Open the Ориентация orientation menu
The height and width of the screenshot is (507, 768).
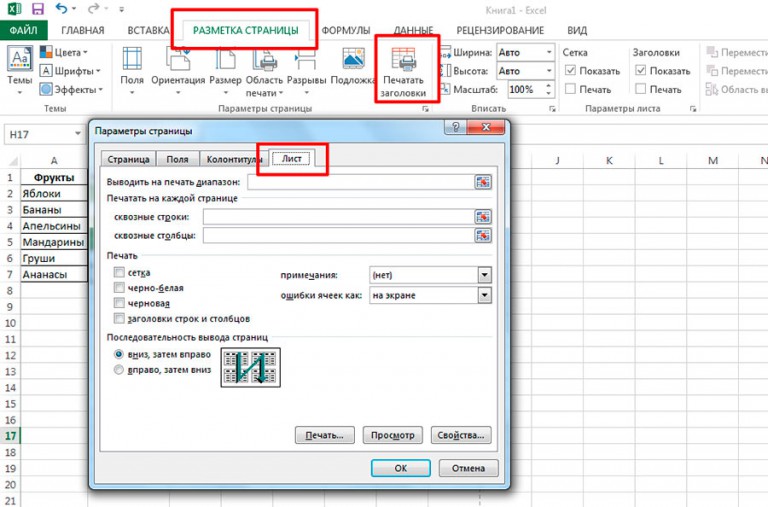[x=178, y=70]
